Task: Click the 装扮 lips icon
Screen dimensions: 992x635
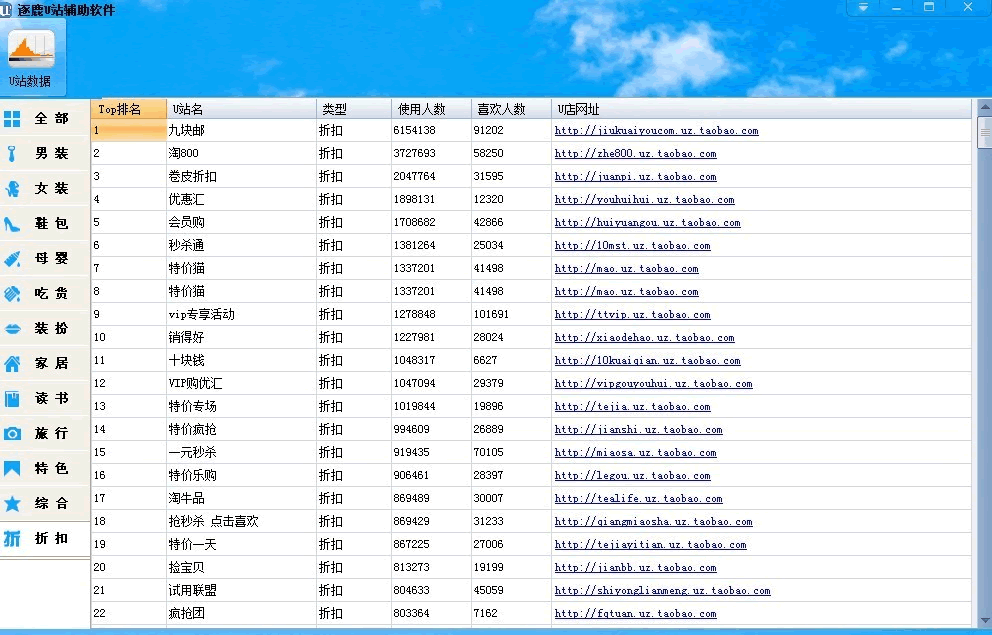Action: click(x=12, y=329)
